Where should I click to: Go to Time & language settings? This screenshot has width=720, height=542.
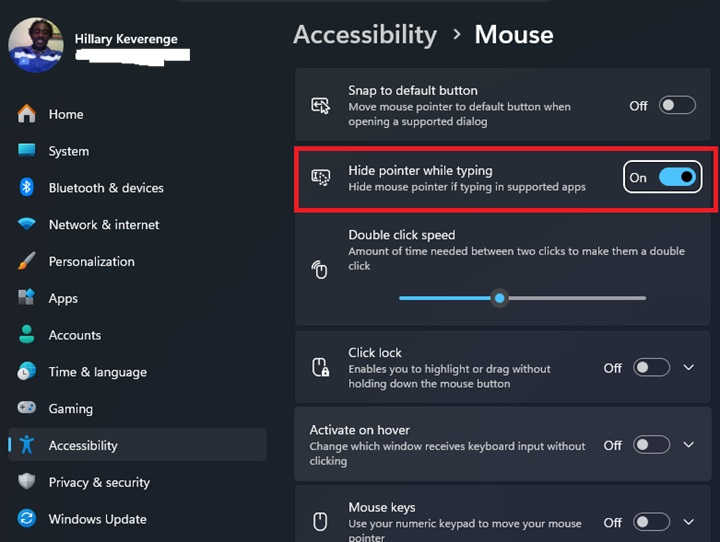[x=137, y=371]
